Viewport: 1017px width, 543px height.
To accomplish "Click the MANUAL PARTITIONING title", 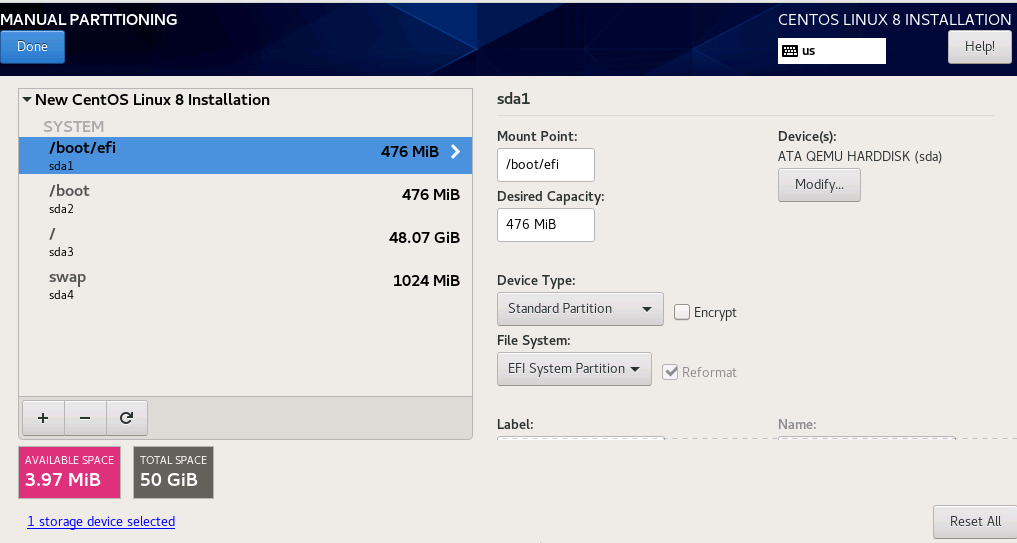I will click(89, 19).
